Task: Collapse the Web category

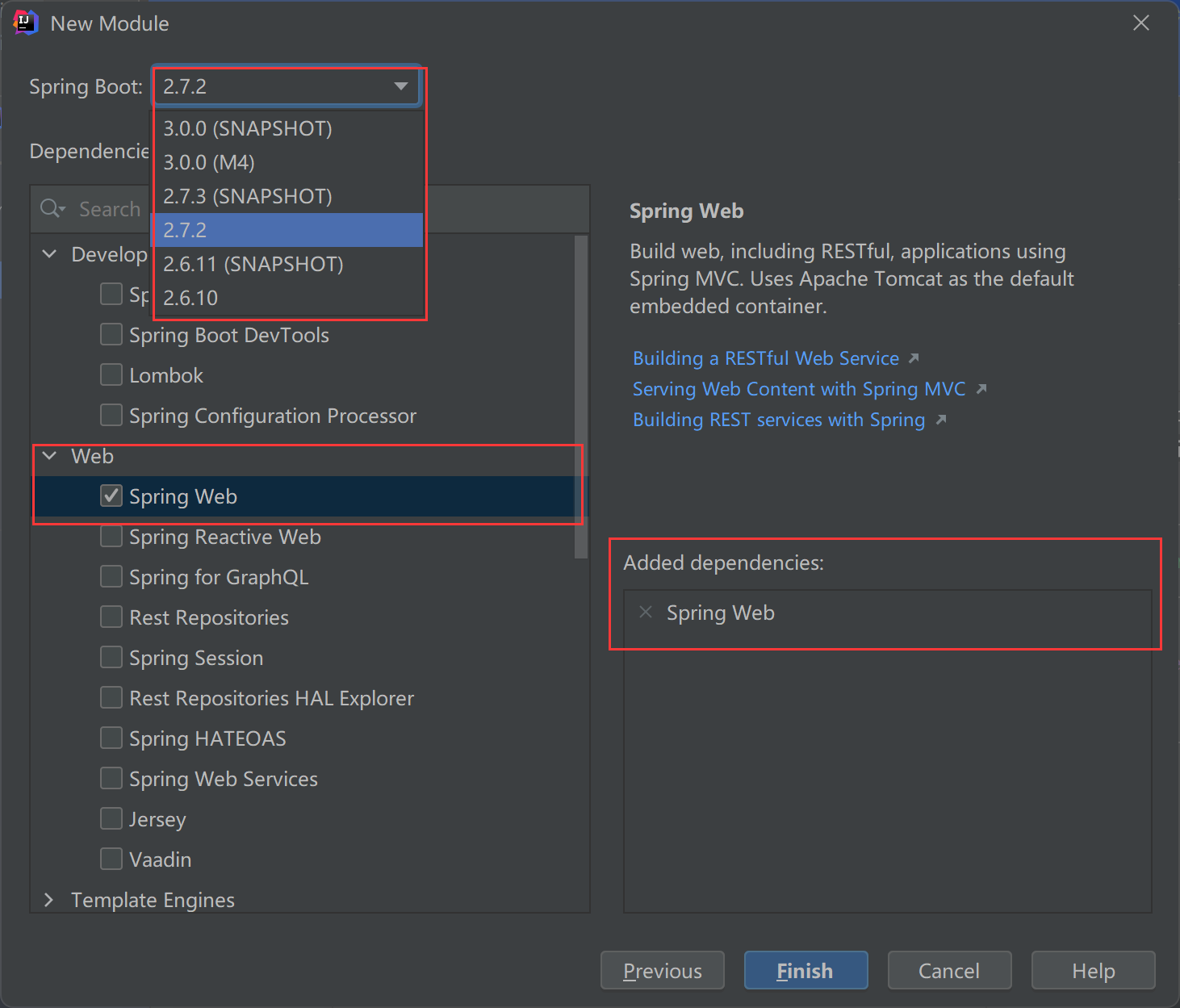Action: [49, 456]
